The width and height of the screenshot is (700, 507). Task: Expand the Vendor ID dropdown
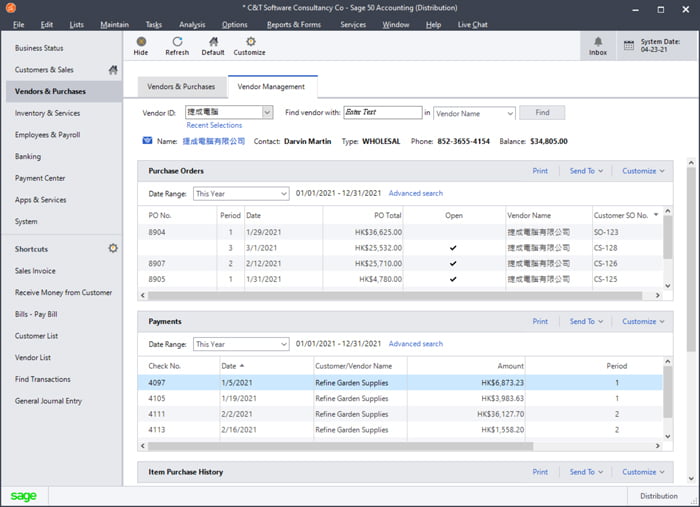point(267,112)
